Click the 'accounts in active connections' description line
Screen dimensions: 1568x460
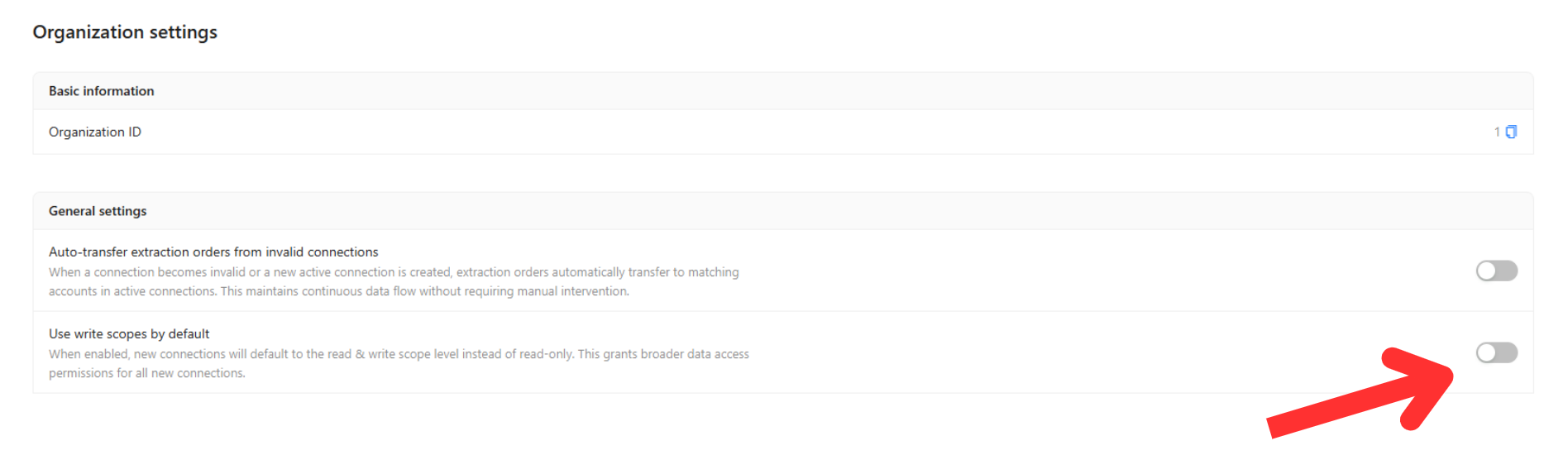click(x=338, y=291)
